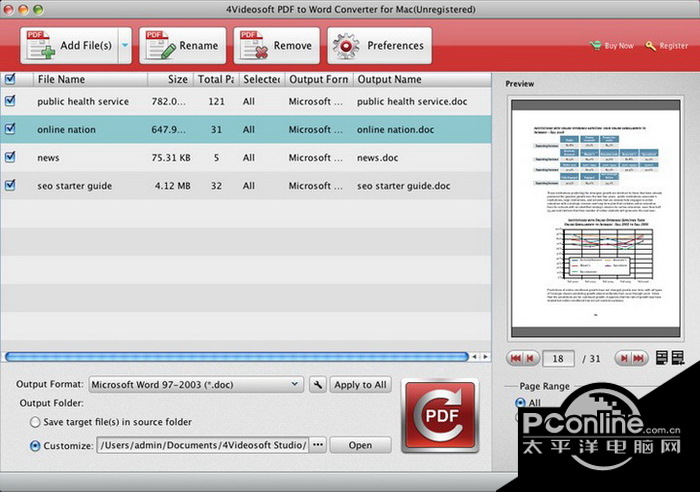This screenshot has height=492, width=700.
Task: Sort by the File Name column header
Action: [90, 79]
